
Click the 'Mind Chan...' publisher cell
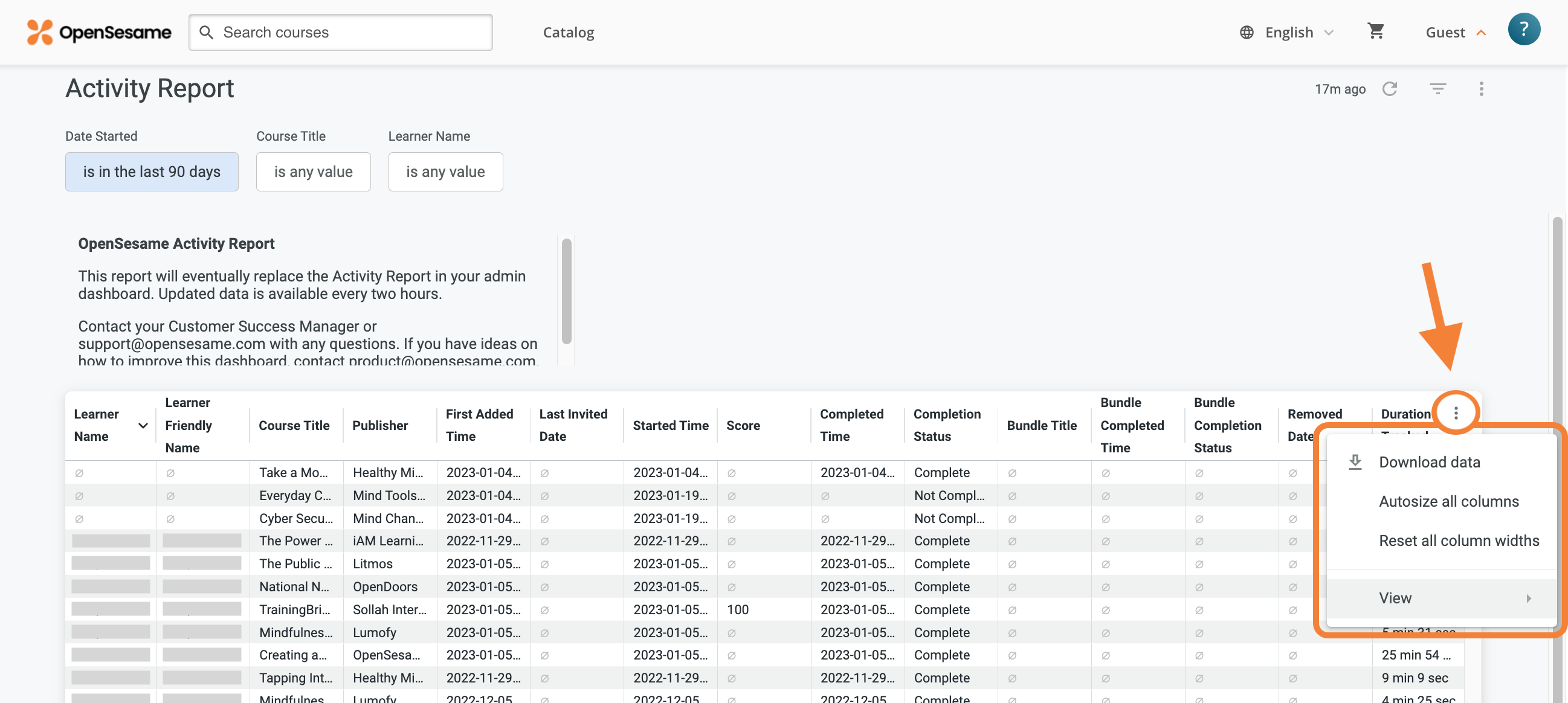click(x=390, y=518)
